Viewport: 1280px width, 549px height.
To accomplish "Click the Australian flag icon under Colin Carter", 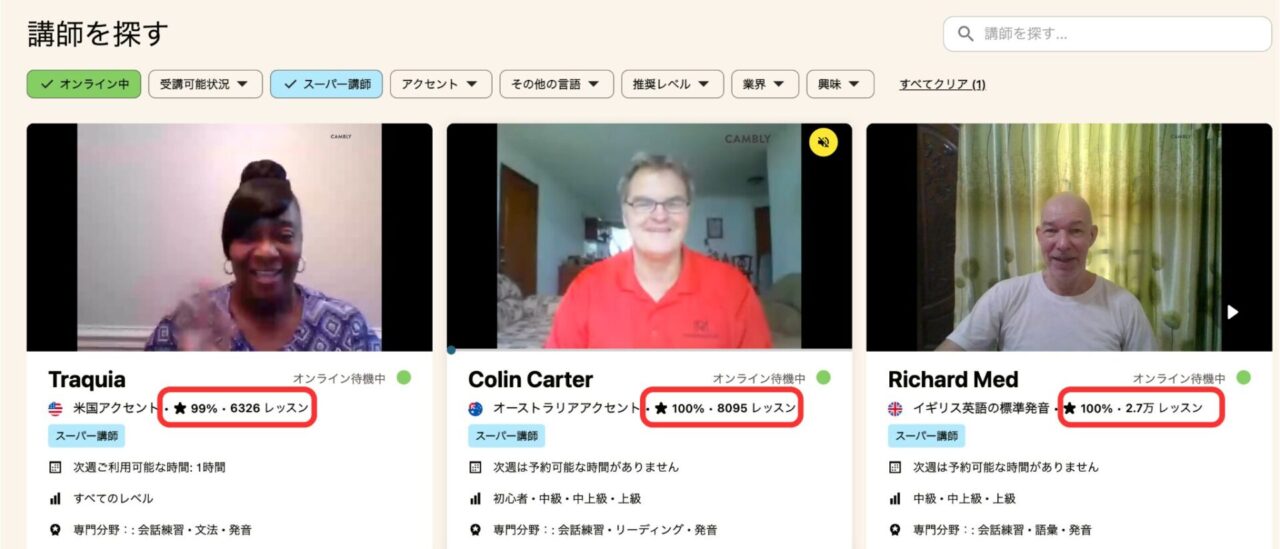I will click(475, 408).
